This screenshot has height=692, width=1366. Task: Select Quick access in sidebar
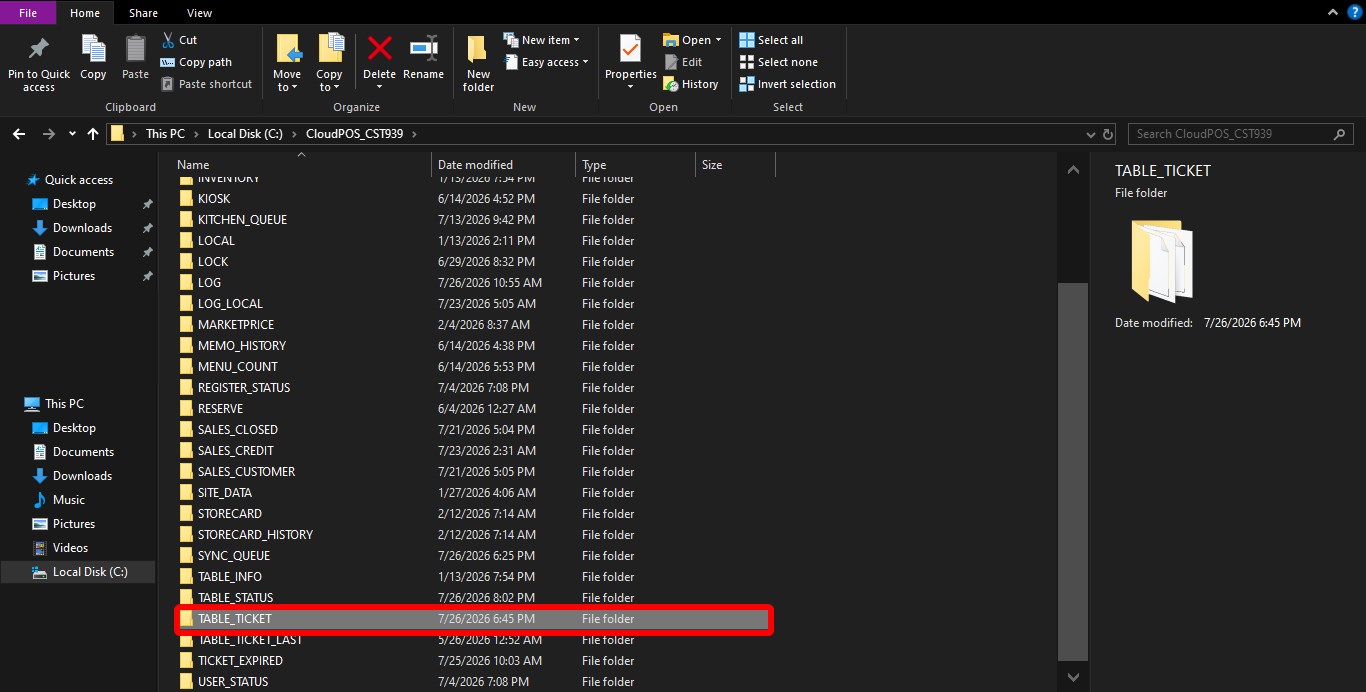click(79, 180)
